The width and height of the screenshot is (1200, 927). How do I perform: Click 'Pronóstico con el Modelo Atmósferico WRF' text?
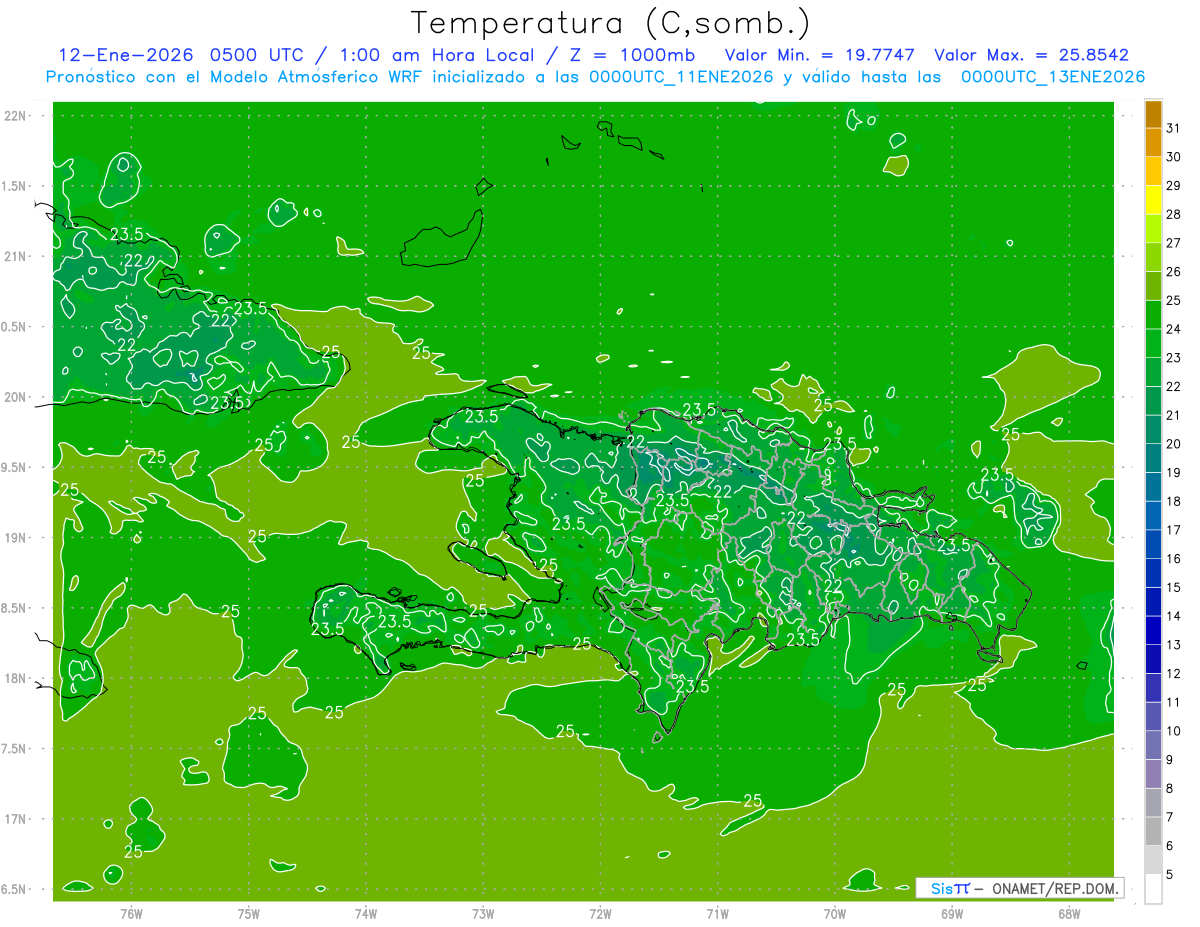tap(235, 76)
